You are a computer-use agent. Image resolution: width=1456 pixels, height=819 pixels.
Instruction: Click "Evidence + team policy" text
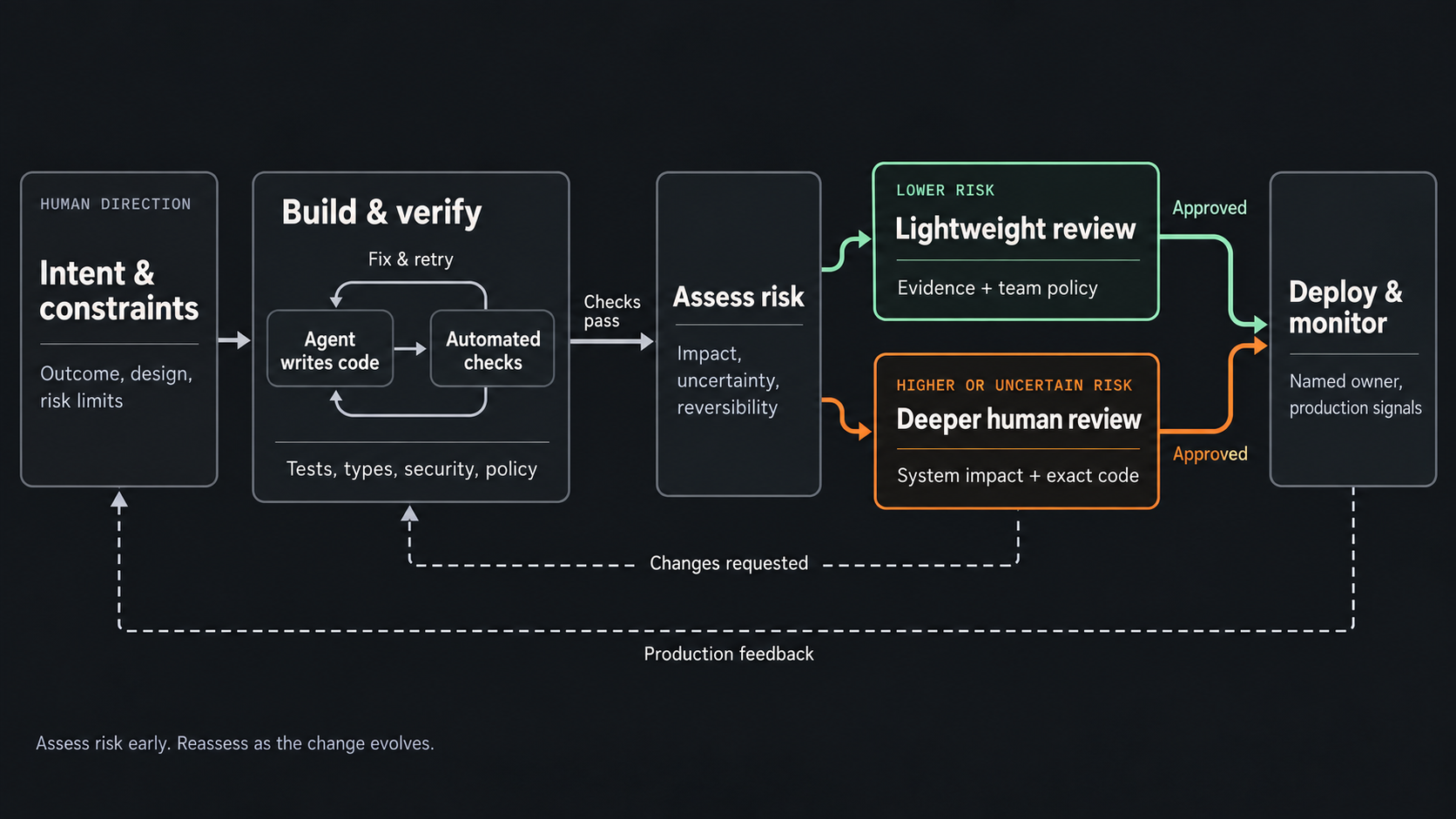click(x=997, y=288)
